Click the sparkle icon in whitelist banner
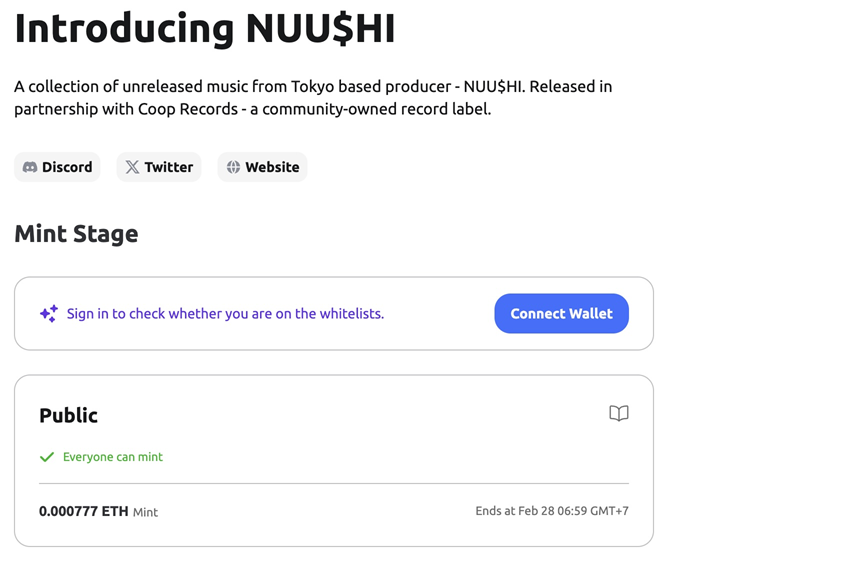The width and height of the screenshot is (841, 562). tap(48, 314)
